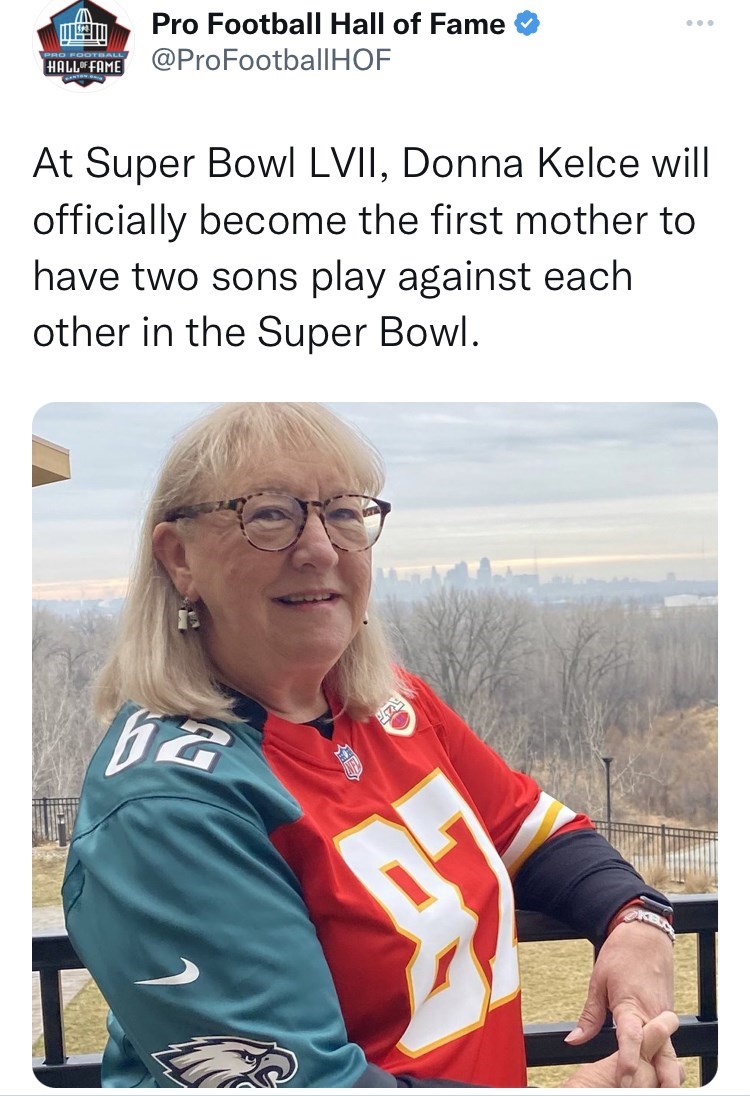Screen dimensions: 750x1096
Task: Open the Pro Football Hall of Fame avatar
Action: tap(82, 46)
